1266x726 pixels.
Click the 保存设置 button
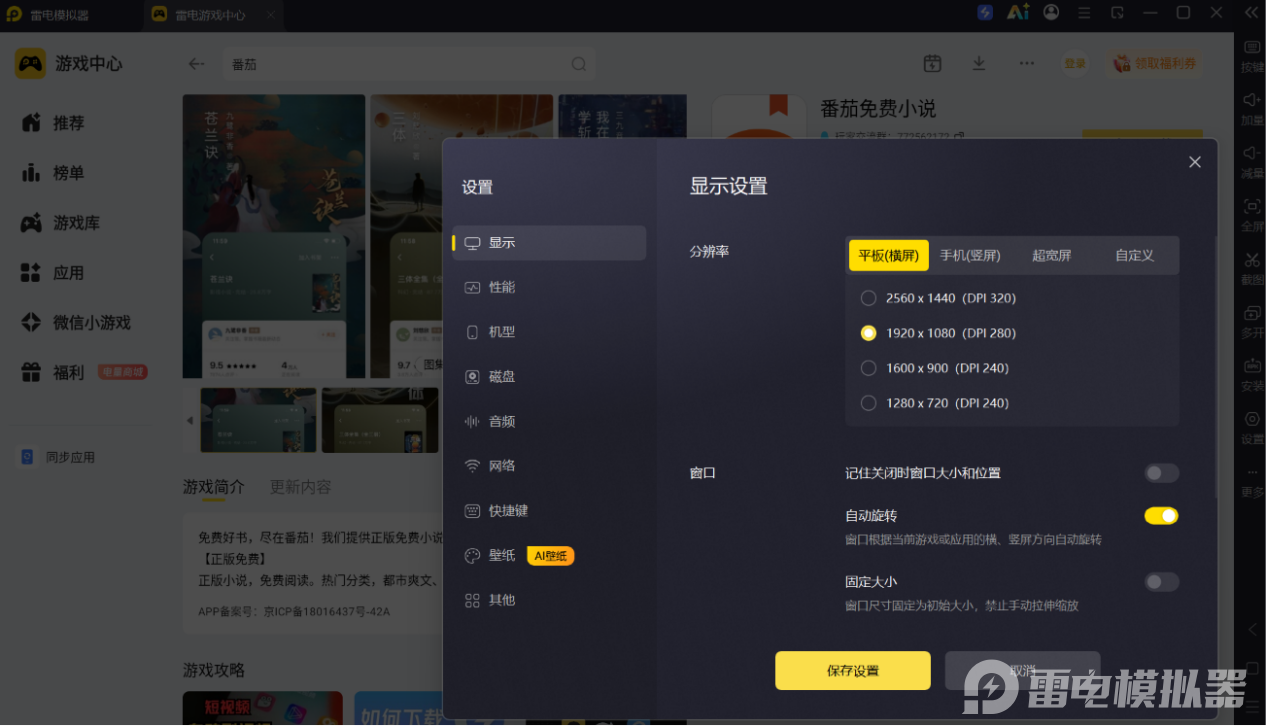[853, 671]
